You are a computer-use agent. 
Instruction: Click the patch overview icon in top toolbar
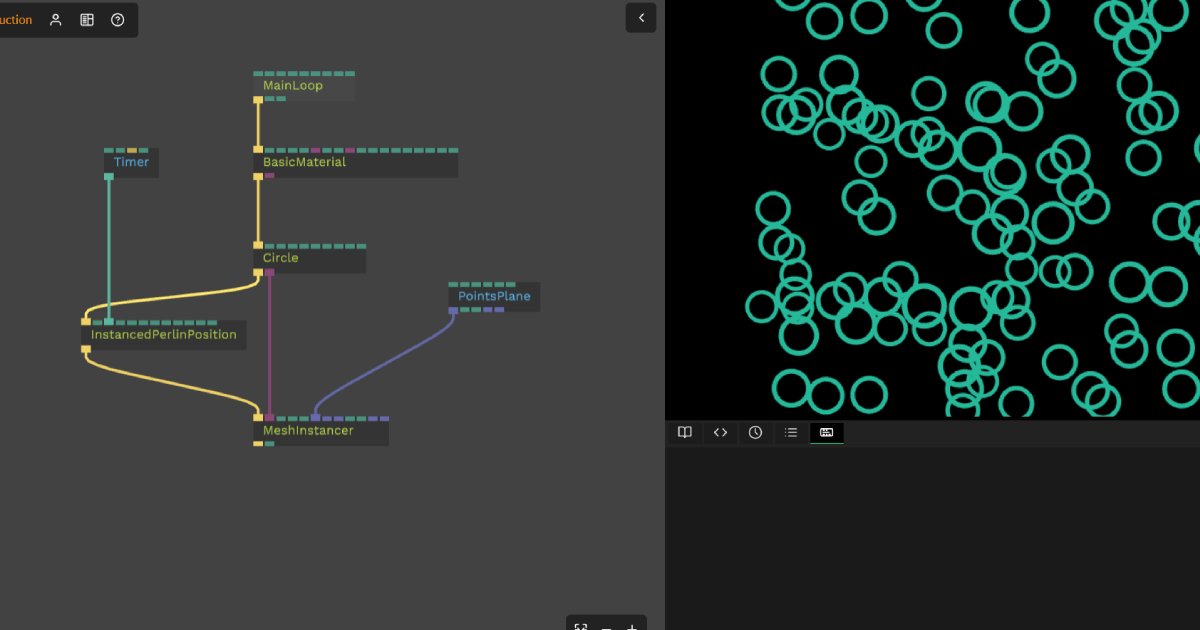86,19
